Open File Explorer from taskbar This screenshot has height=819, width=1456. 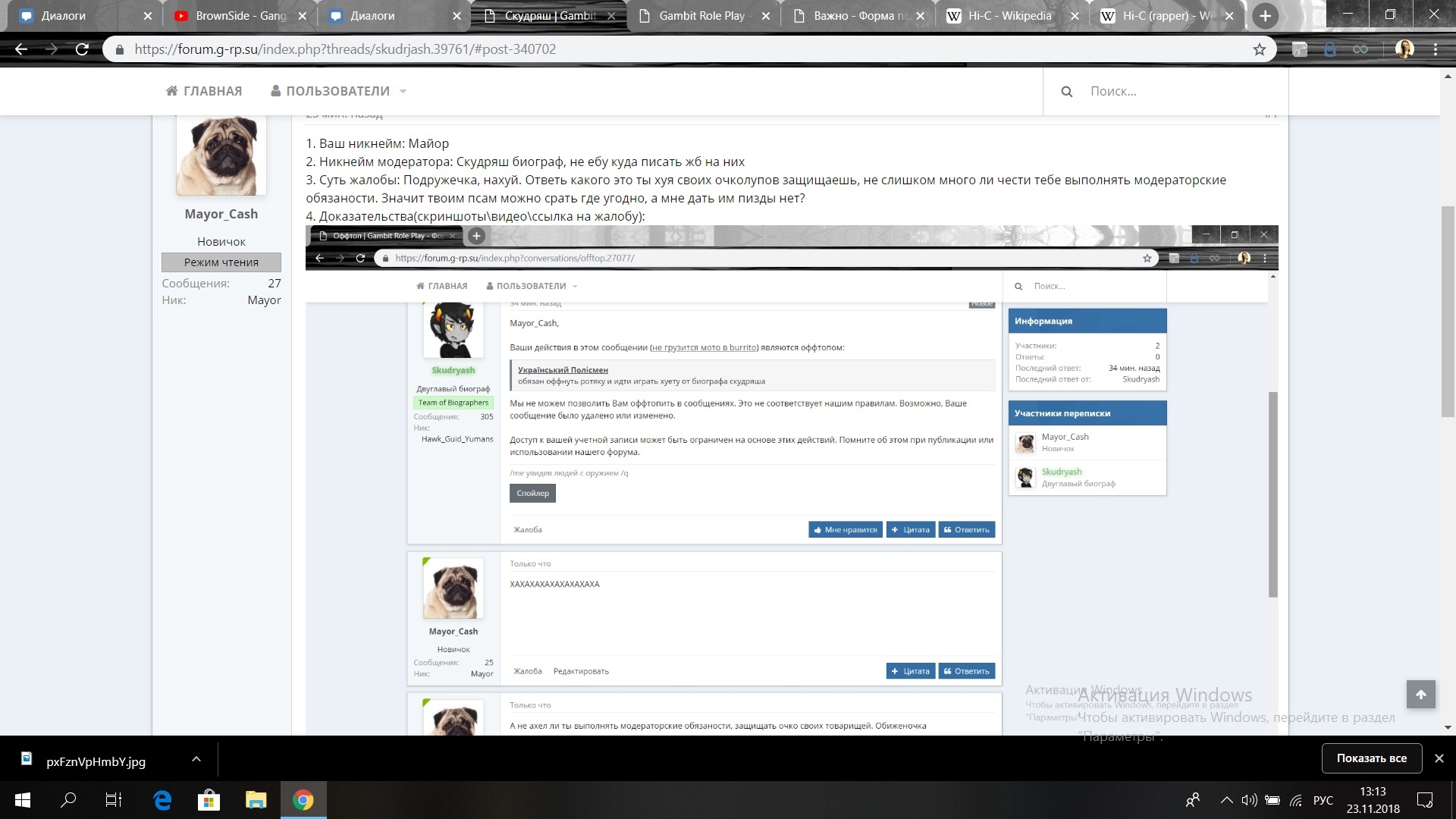[x=256, y=800]
